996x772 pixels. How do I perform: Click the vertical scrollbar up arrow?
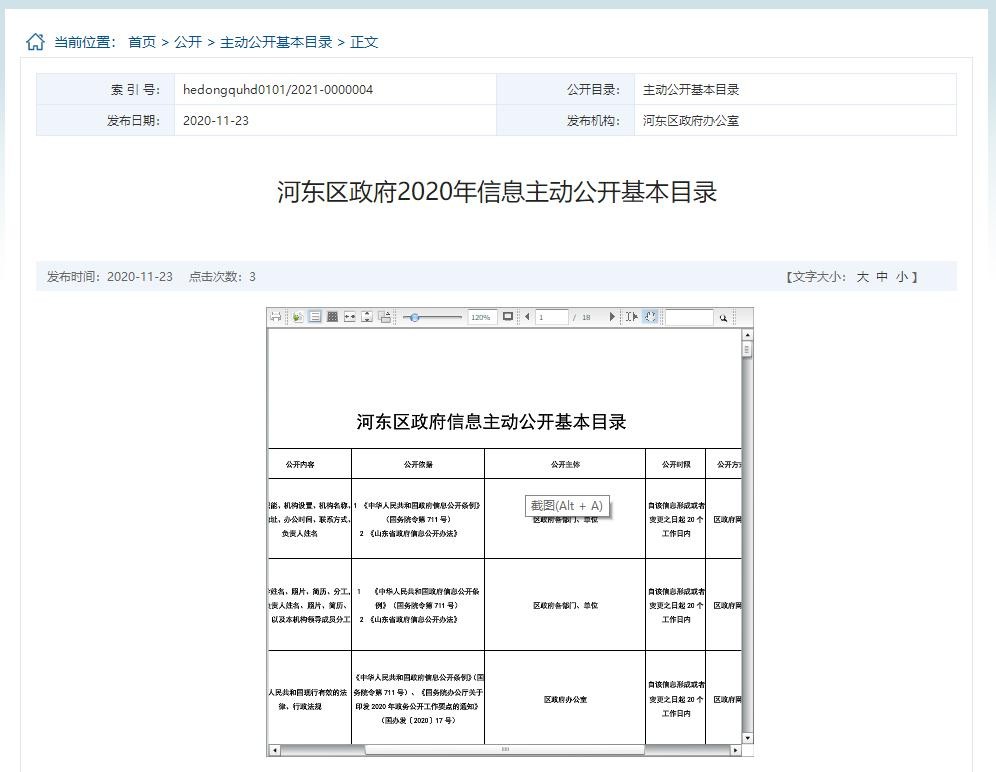tap(748, 334)
